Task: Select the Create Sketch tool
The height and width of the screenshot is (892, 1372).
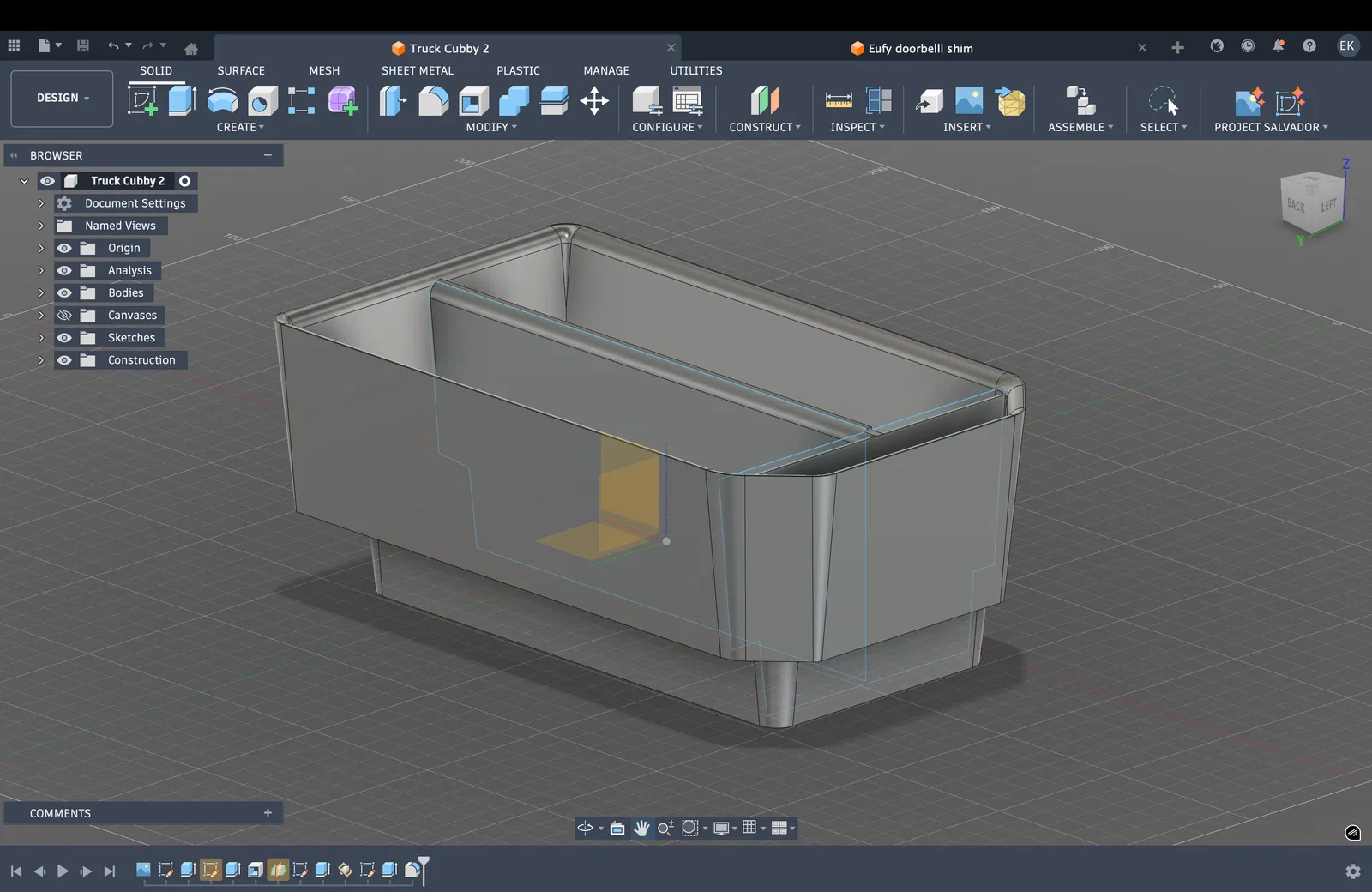Action: click(x=142, y=100)
